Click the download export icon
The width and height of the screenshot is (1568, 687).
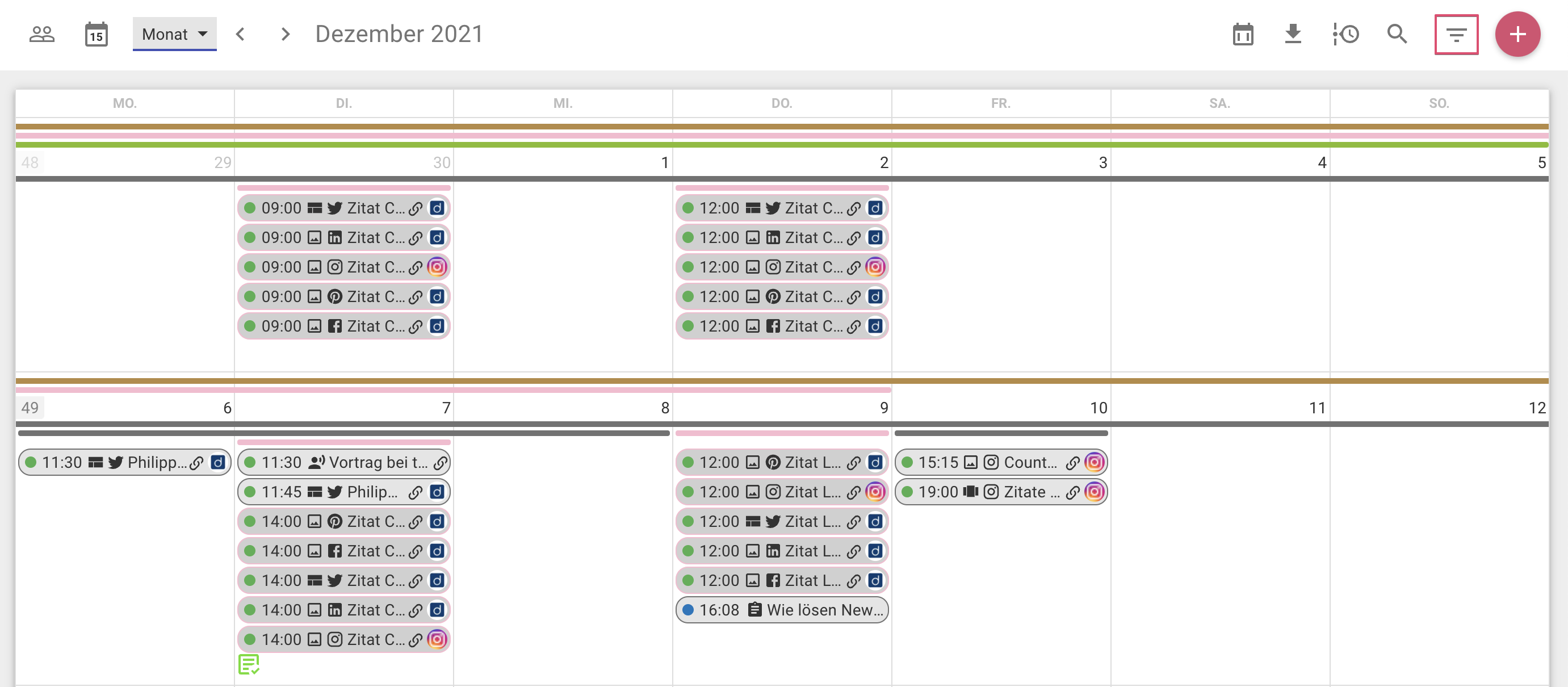tap(1292, 35)
